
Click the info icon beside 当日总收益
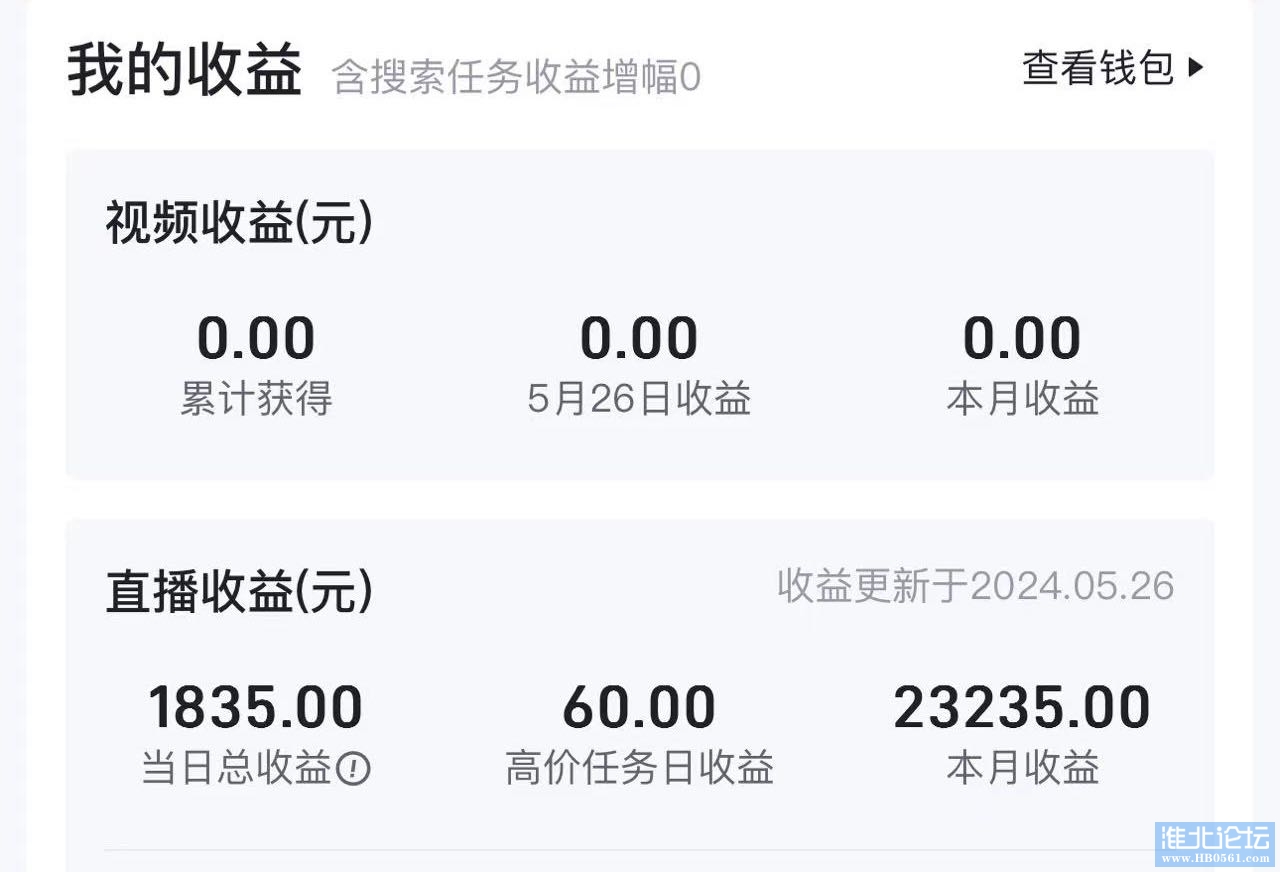353,769
